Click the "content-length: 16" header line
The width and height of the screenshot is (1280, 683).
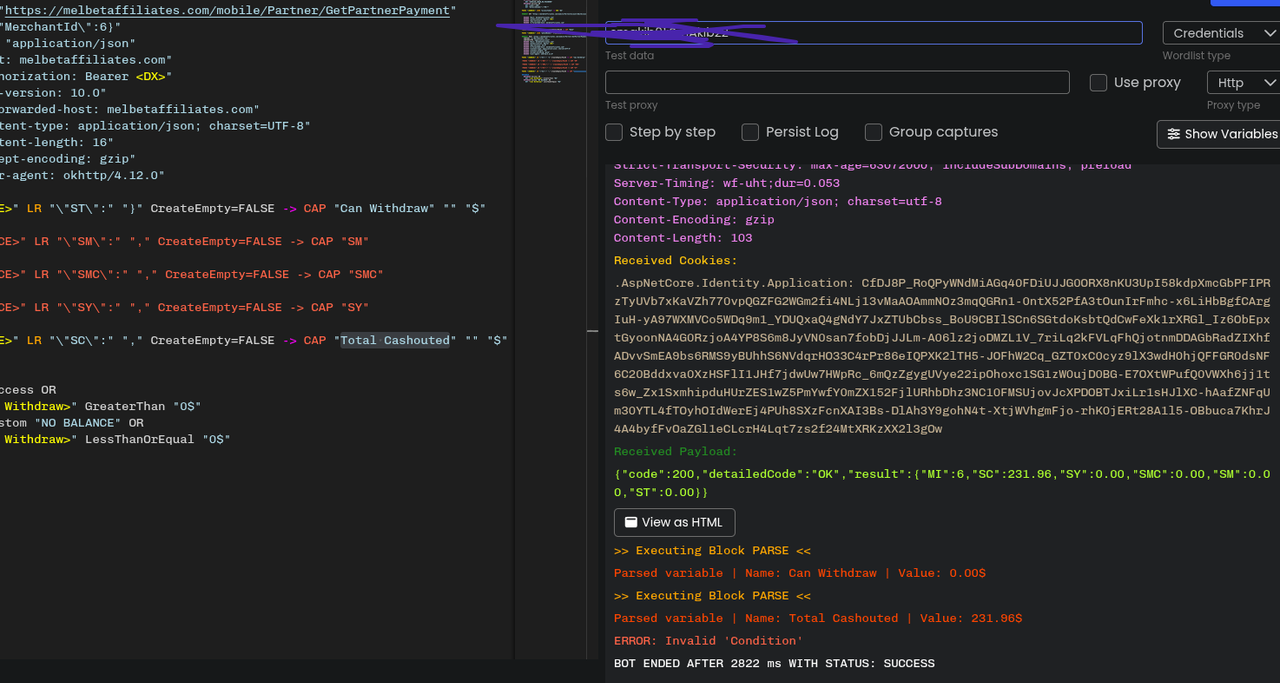coord(57,142)
